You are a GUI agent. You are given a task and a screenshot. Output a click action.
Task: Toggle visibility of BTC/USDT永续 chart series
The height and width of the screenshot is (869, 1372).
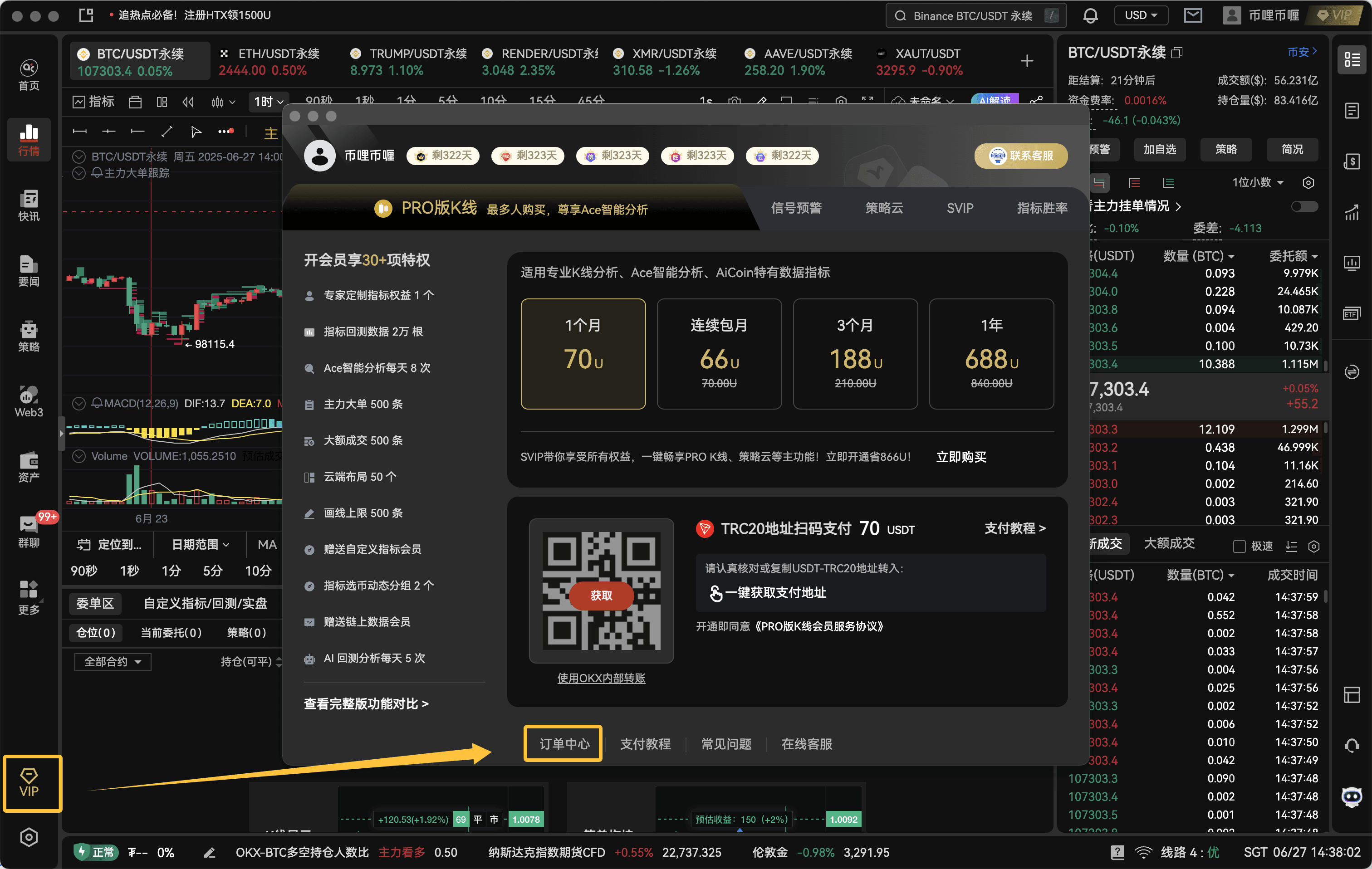tap(79, 156)
